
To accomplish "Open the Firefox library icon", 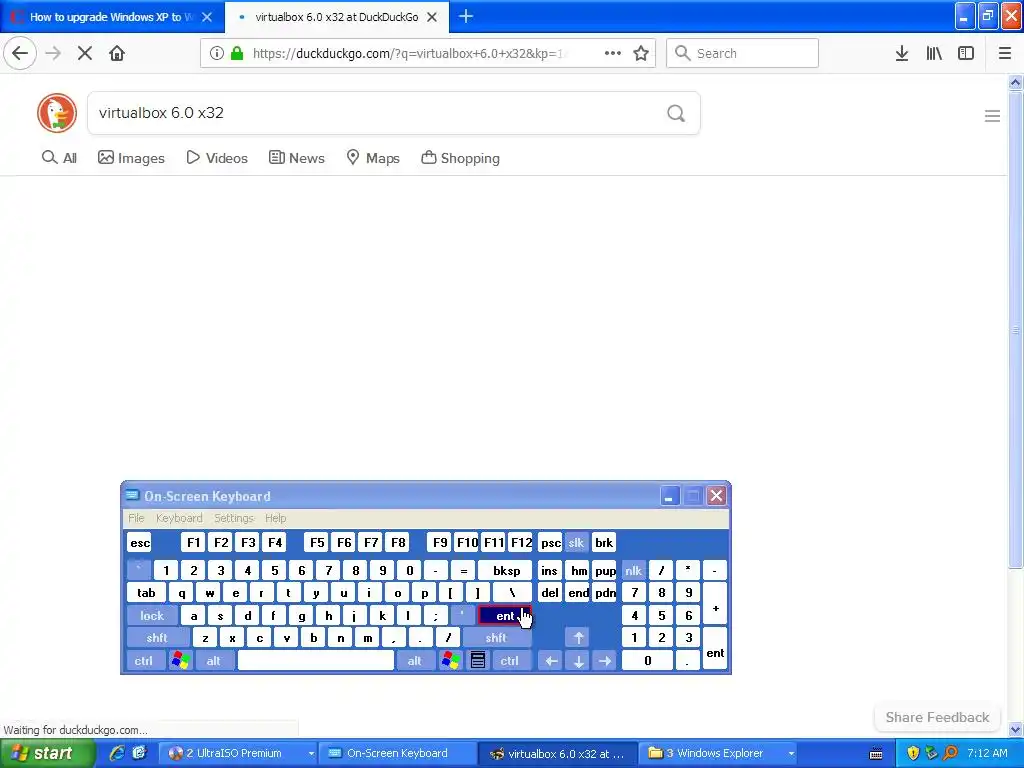I will [934, 53].
